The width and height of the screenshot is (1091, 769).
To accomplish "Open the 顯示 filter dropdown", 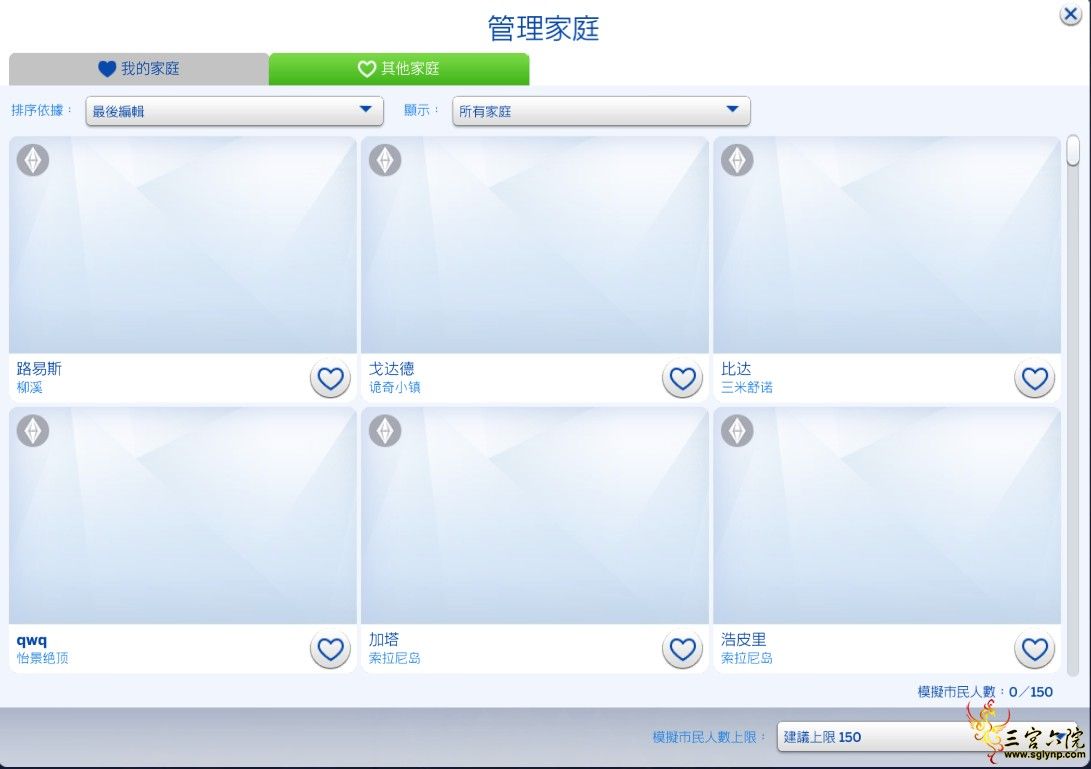I will pos(601,111).
